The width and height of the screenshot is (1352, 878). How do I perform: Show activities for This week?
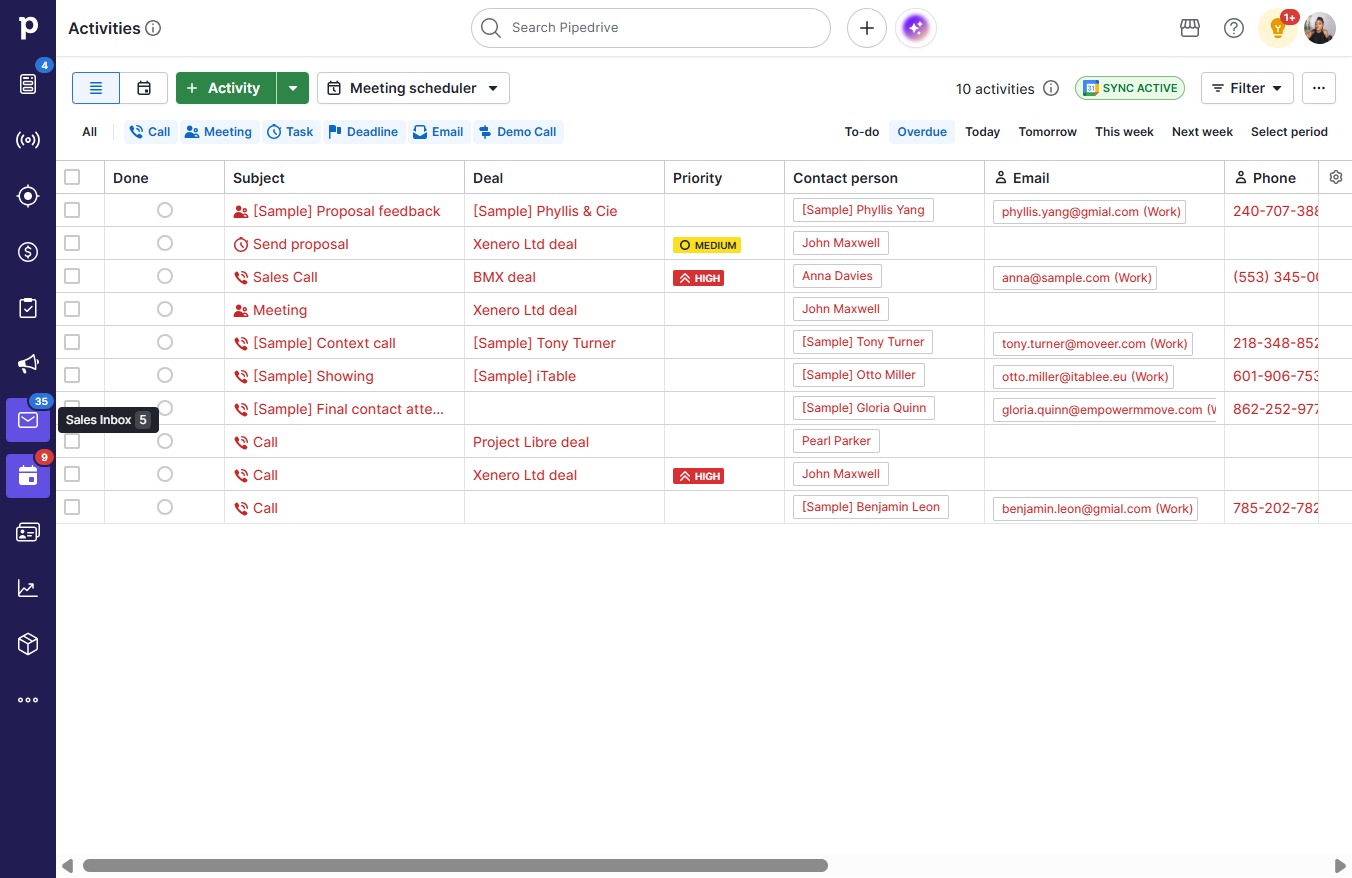click(1124, 132)
